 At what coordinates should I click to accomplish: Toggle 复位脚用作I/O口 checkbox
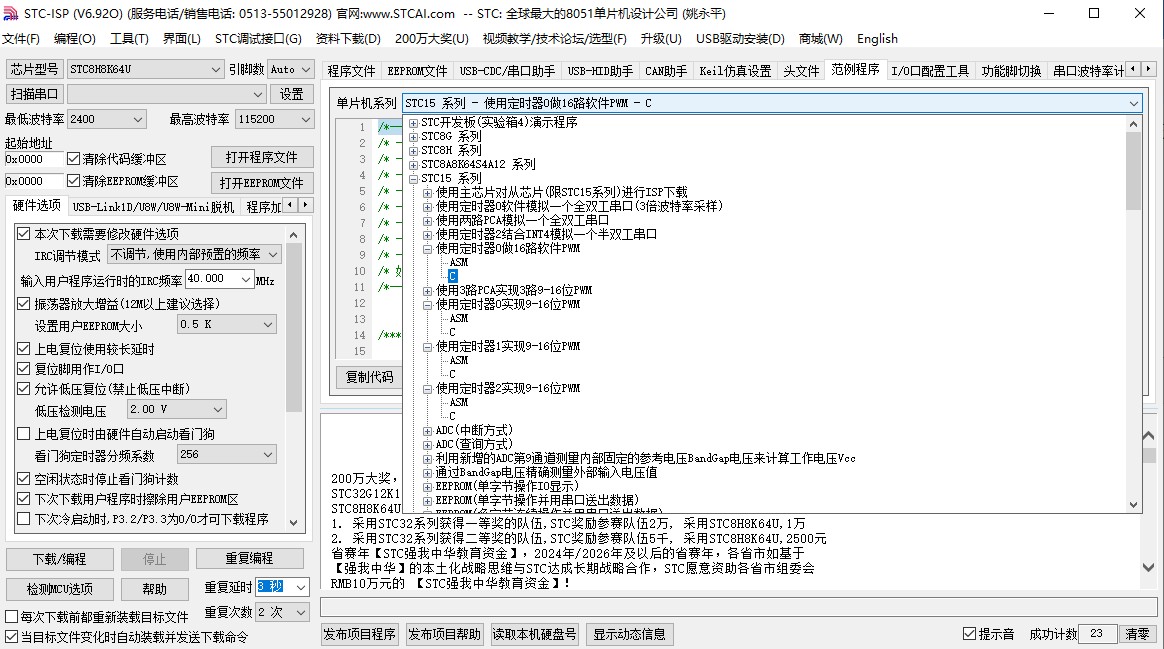[23, 369]
